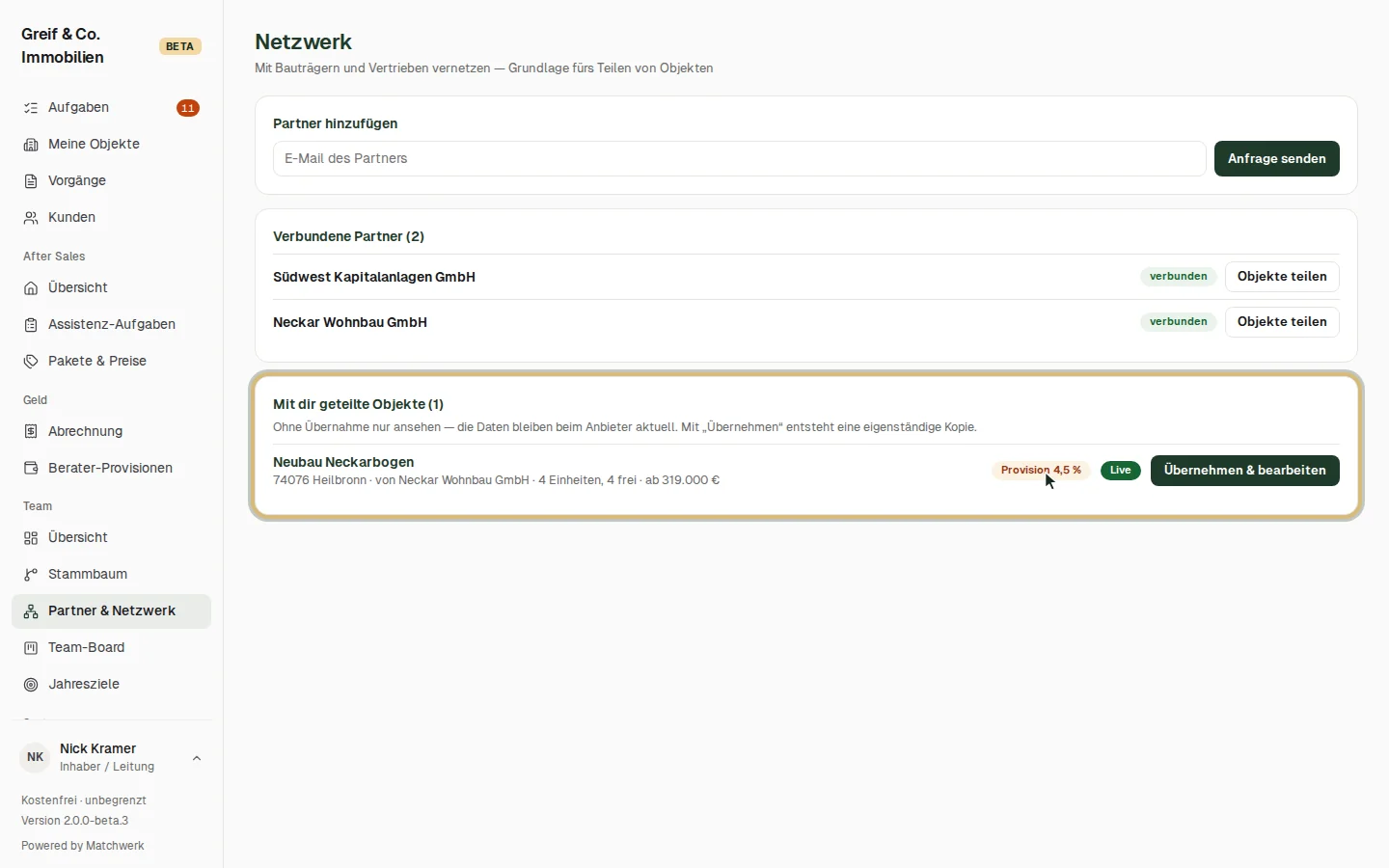Click the Berater-Provisionen wallet icon
The height and width of the screenshot is (868, 1389).
pos(31,469)
